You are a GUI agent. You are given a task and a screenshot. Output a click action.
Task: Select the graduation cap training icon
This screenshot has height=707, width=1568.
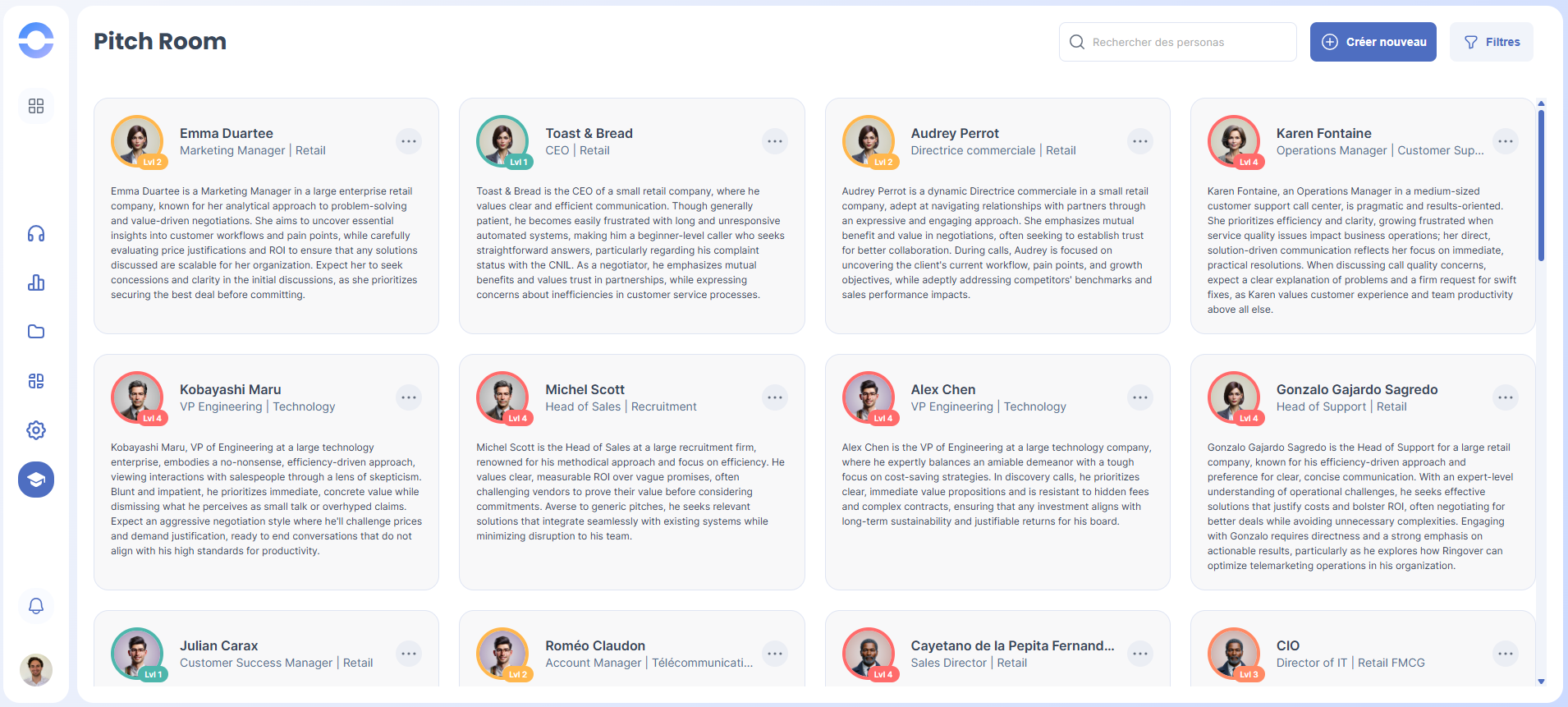click(36, 480)
